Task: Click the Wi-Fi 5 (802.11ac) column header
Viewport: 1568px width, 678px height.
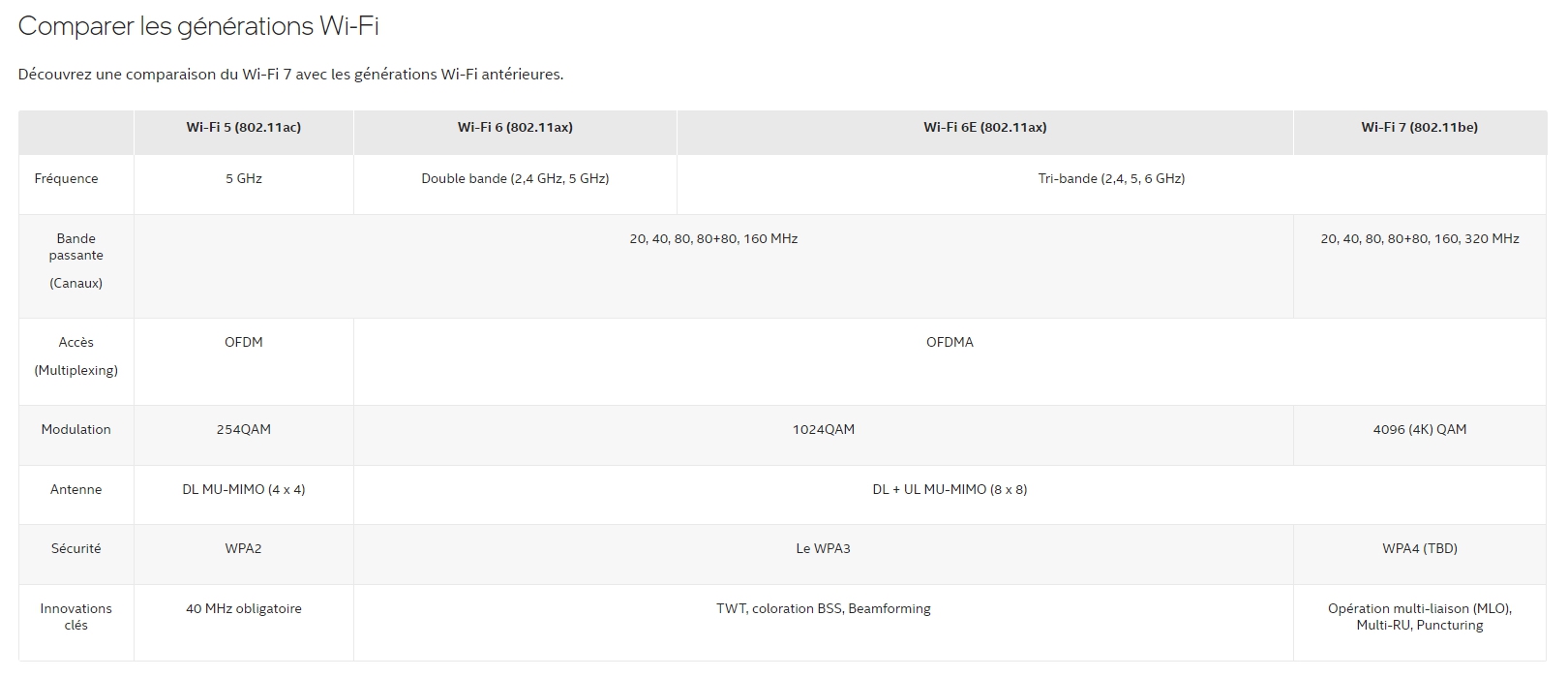Action: point(243,127)
